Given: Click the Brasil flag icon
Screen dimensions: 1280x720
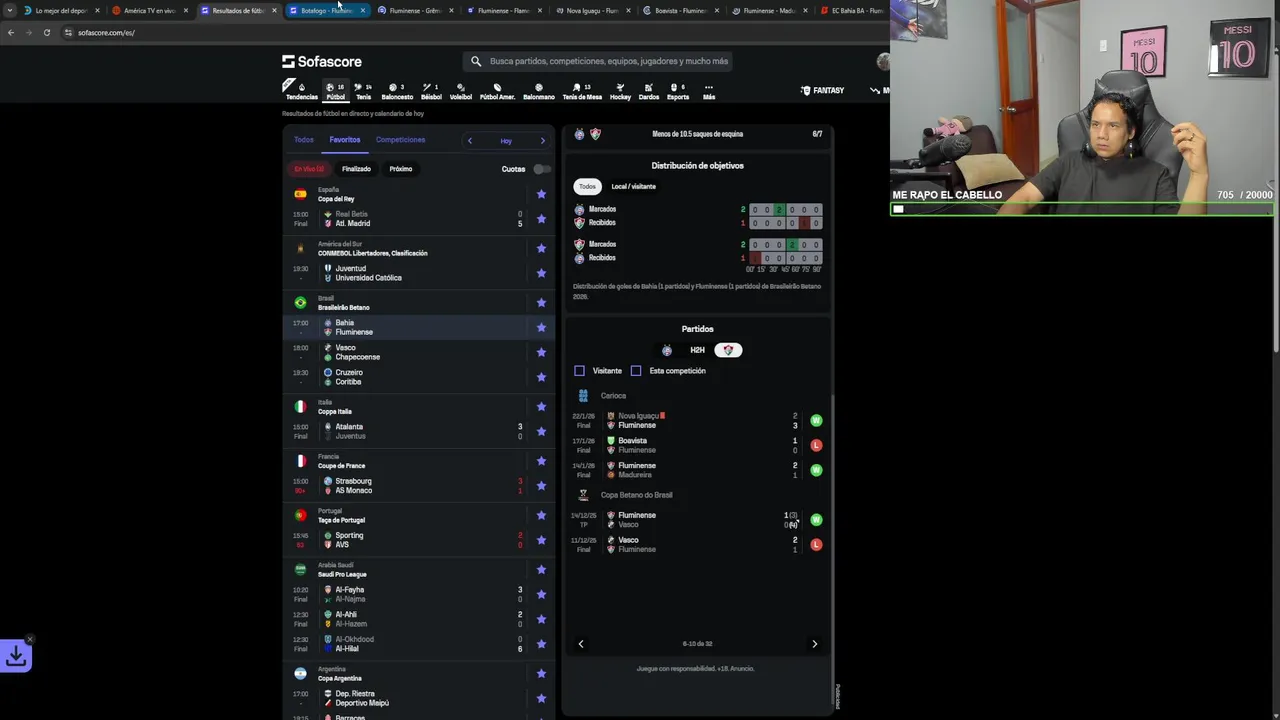Looking at the screenshot, I should (x=300, y=302).
